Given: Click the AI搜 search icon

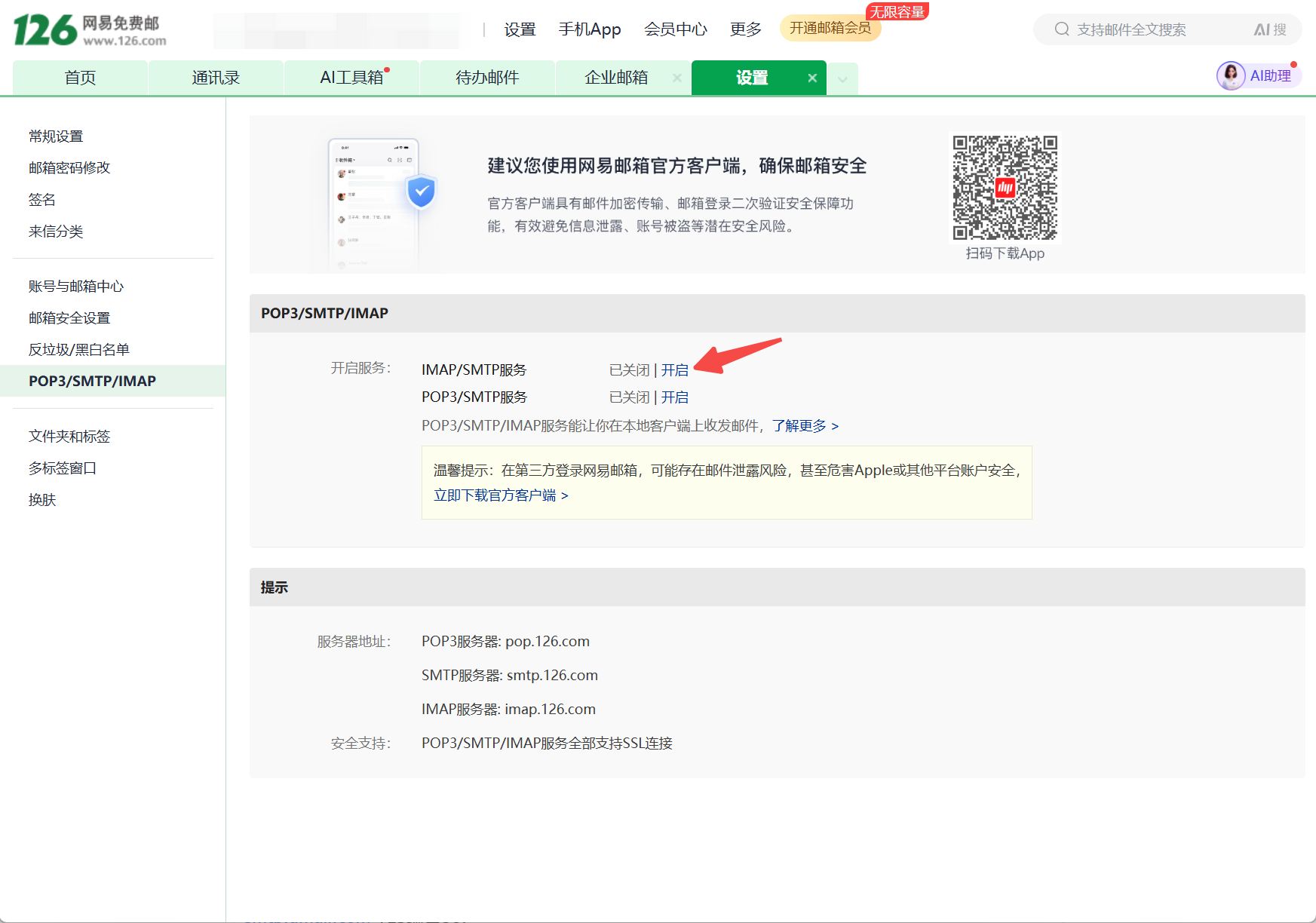Looking at the screenshot, I should (1269, 29).
